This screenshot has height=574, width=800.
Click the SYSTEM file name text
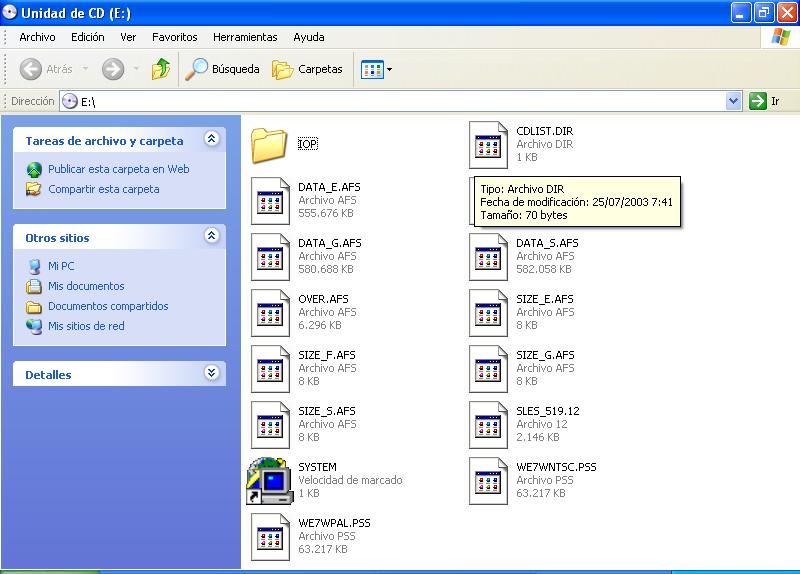317,467
